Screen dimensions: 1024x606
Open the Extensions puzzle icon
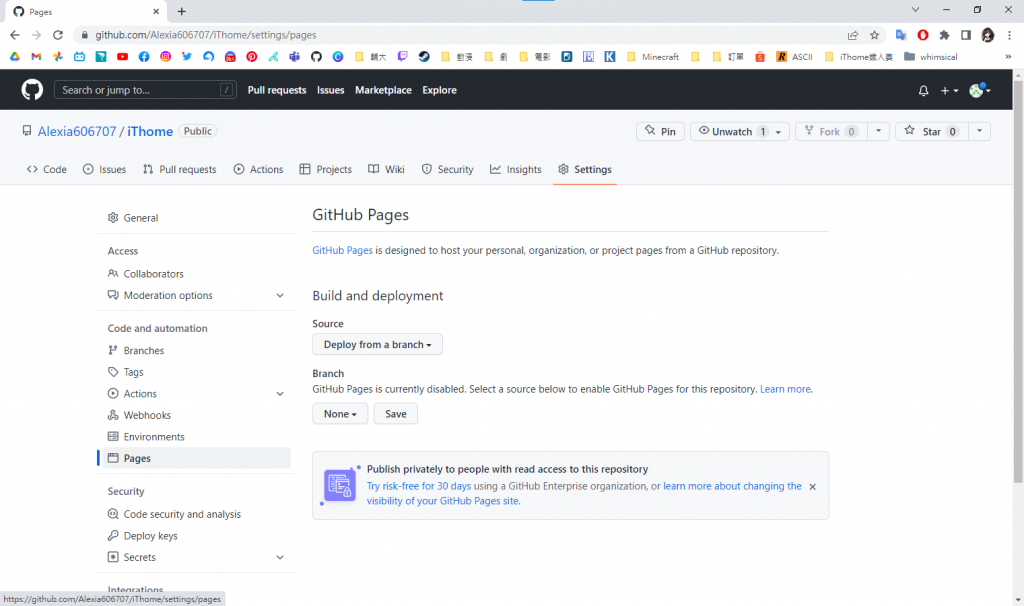(x=944, y=35)
